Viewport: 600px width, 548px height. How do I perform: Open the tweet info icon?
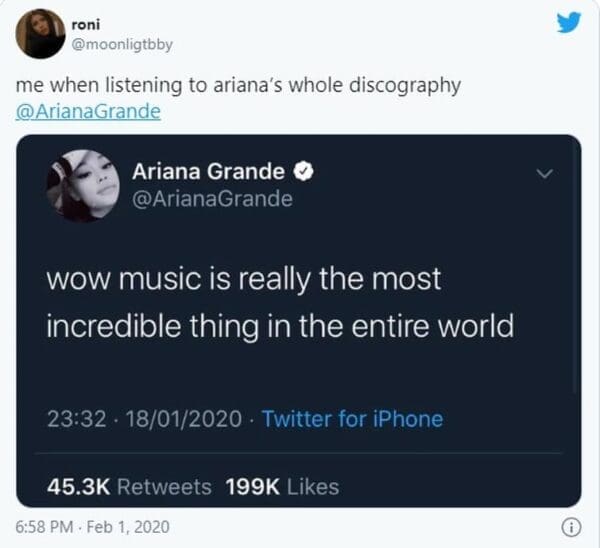[x=571, y=528]
